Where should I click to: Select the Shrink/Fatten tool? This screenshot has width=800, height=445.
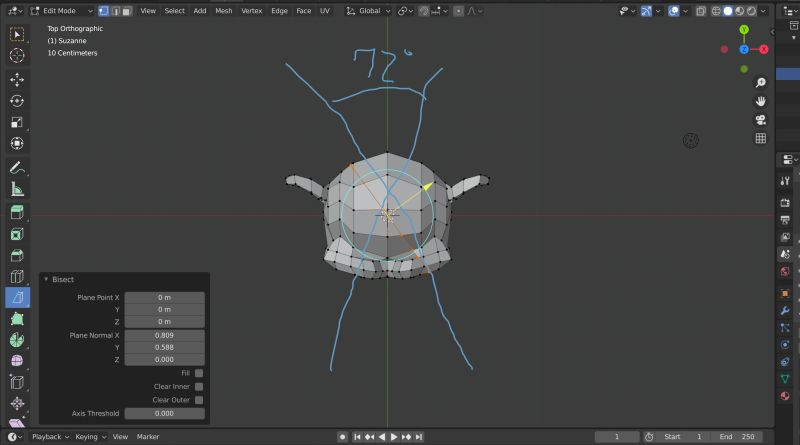[x=17, y=403]
